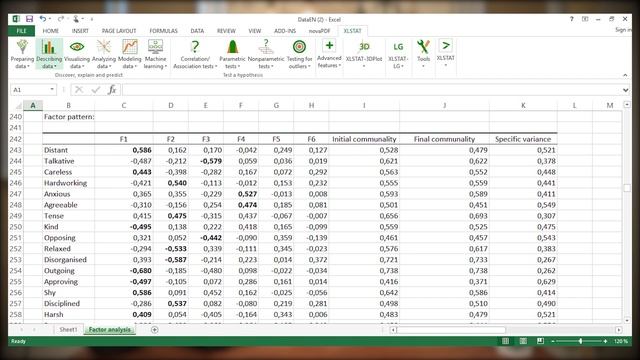
Task: Customize Quick Access Toolbar dropdown
Action: pyautogui.click(x=92, y=19)
